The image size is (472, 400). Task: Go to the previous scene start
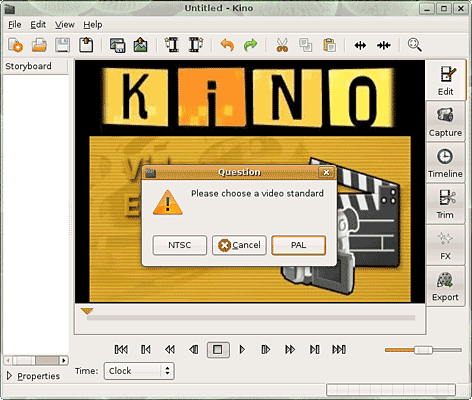(x=146, y=349)
